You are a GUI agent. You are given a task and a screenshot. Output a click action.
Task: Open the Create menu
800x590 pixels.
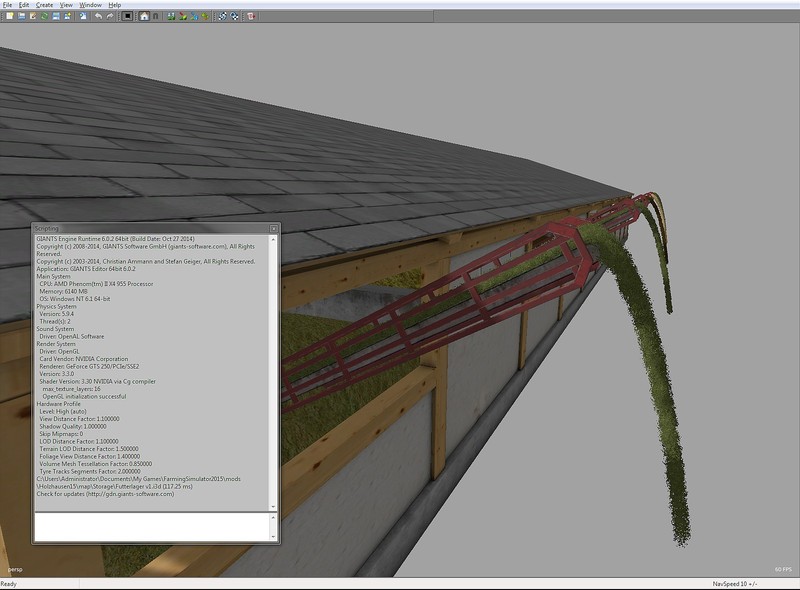coord(44,5)
